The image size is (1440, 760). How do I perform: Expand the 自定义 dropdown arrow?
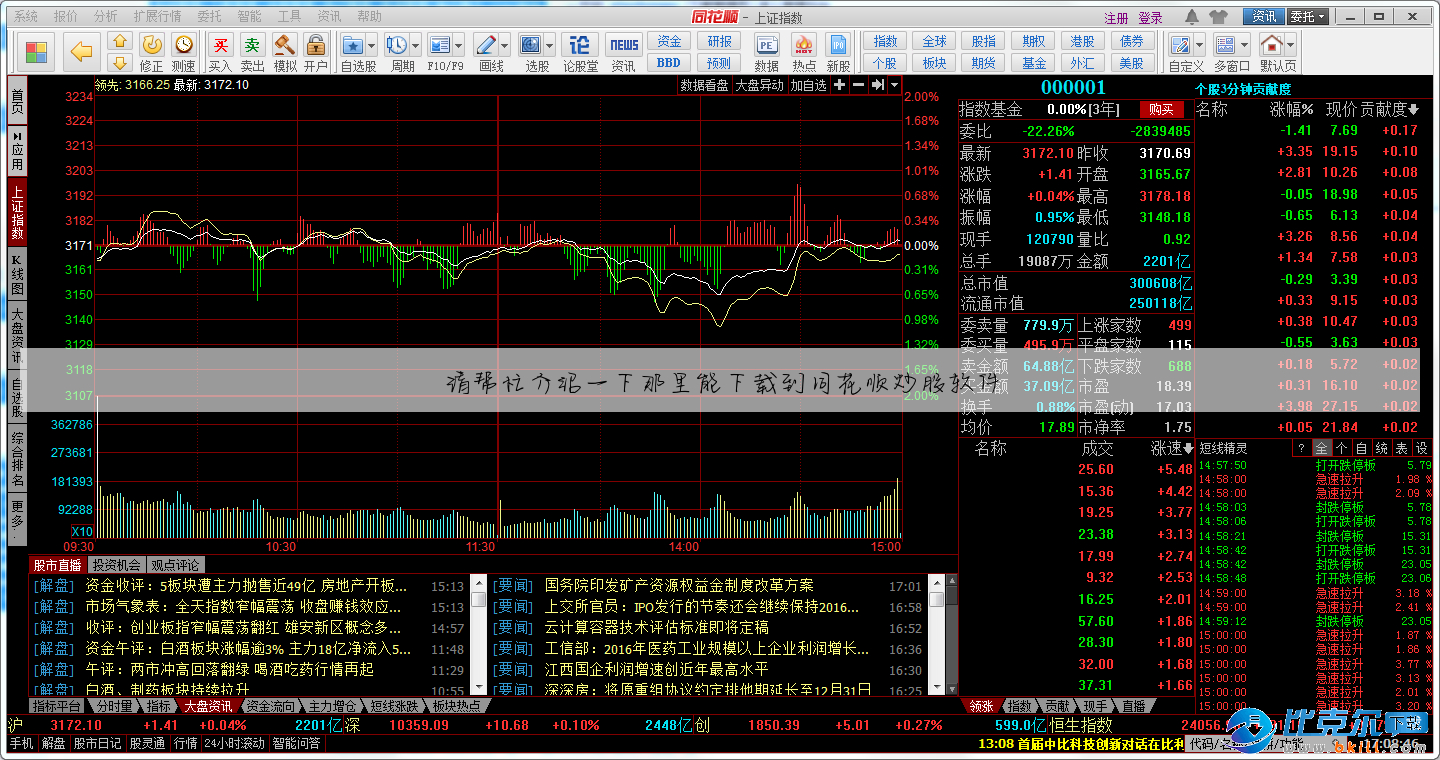(1198, 45)
